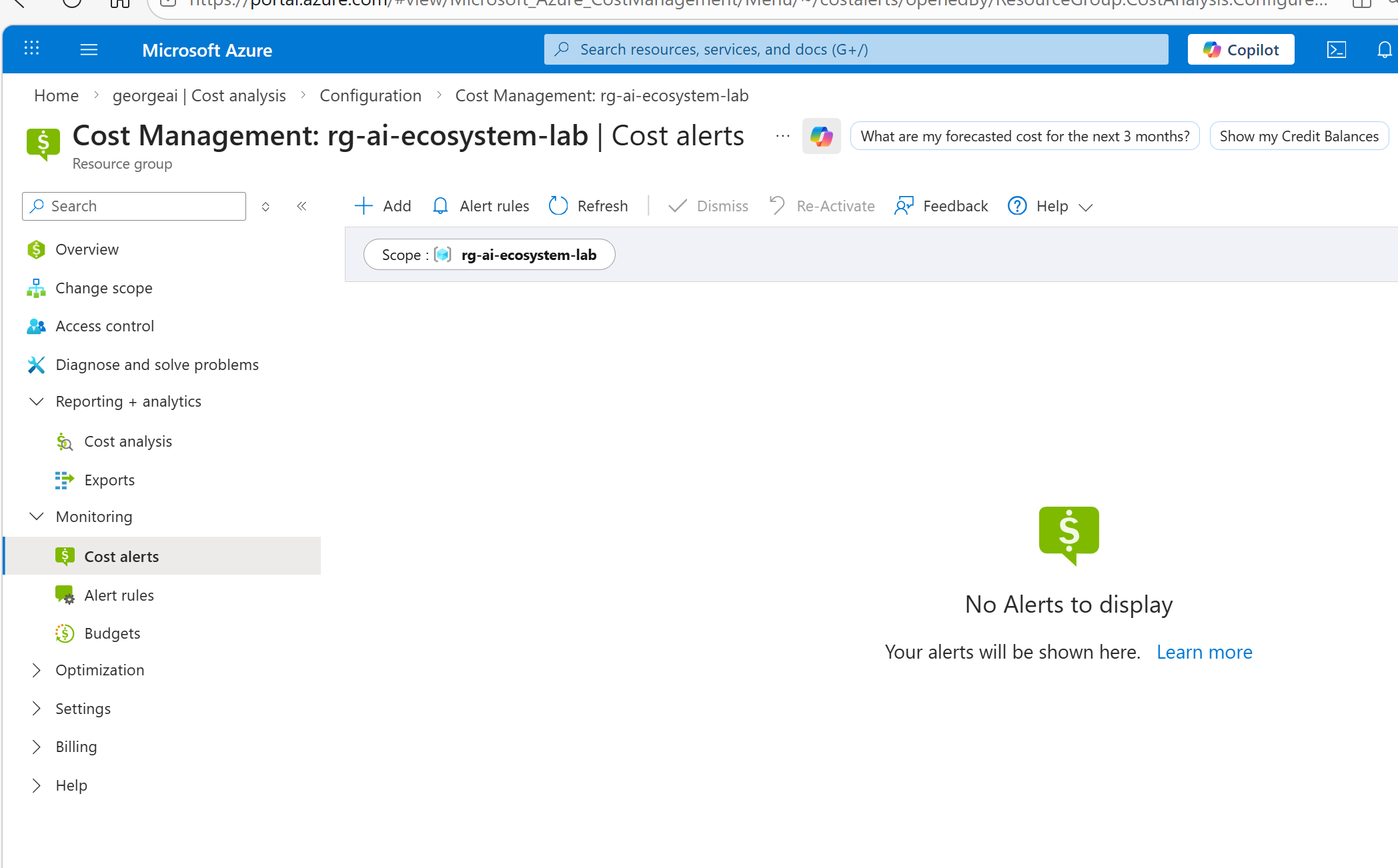Click the forecasted cost Copilot suggestion
Screen dimensions: 1398x868
click(1025, 136)
